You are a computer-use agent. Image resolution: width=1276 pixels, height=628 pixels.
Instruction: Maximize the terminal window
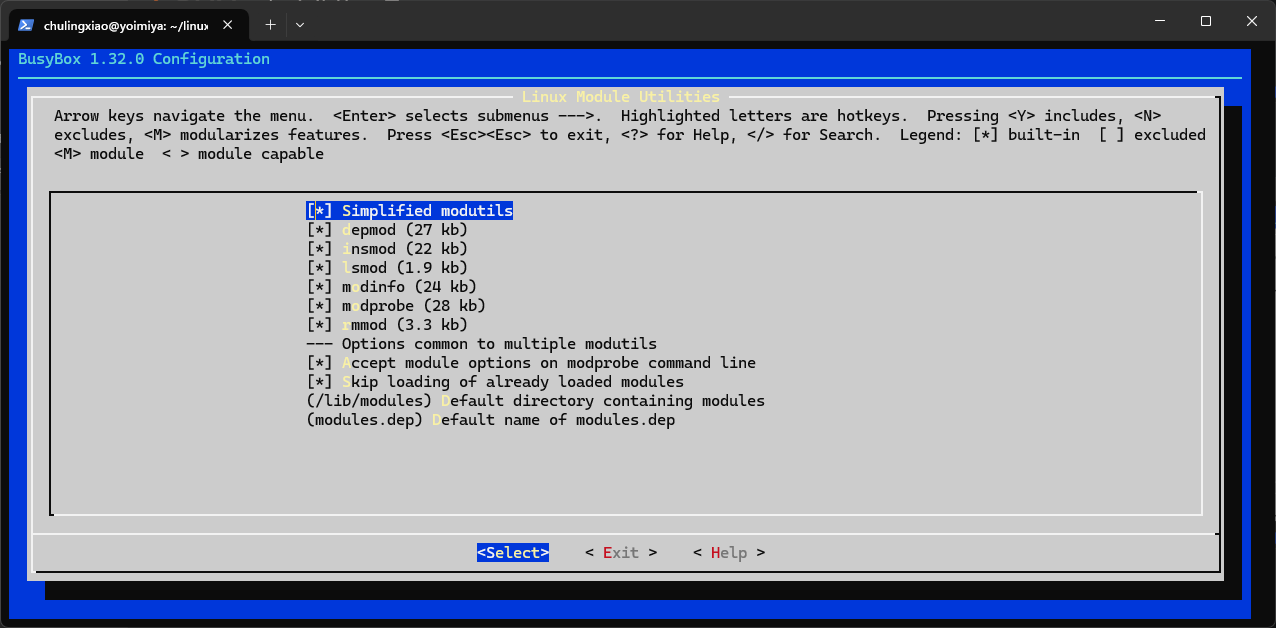click(1206, 21)
